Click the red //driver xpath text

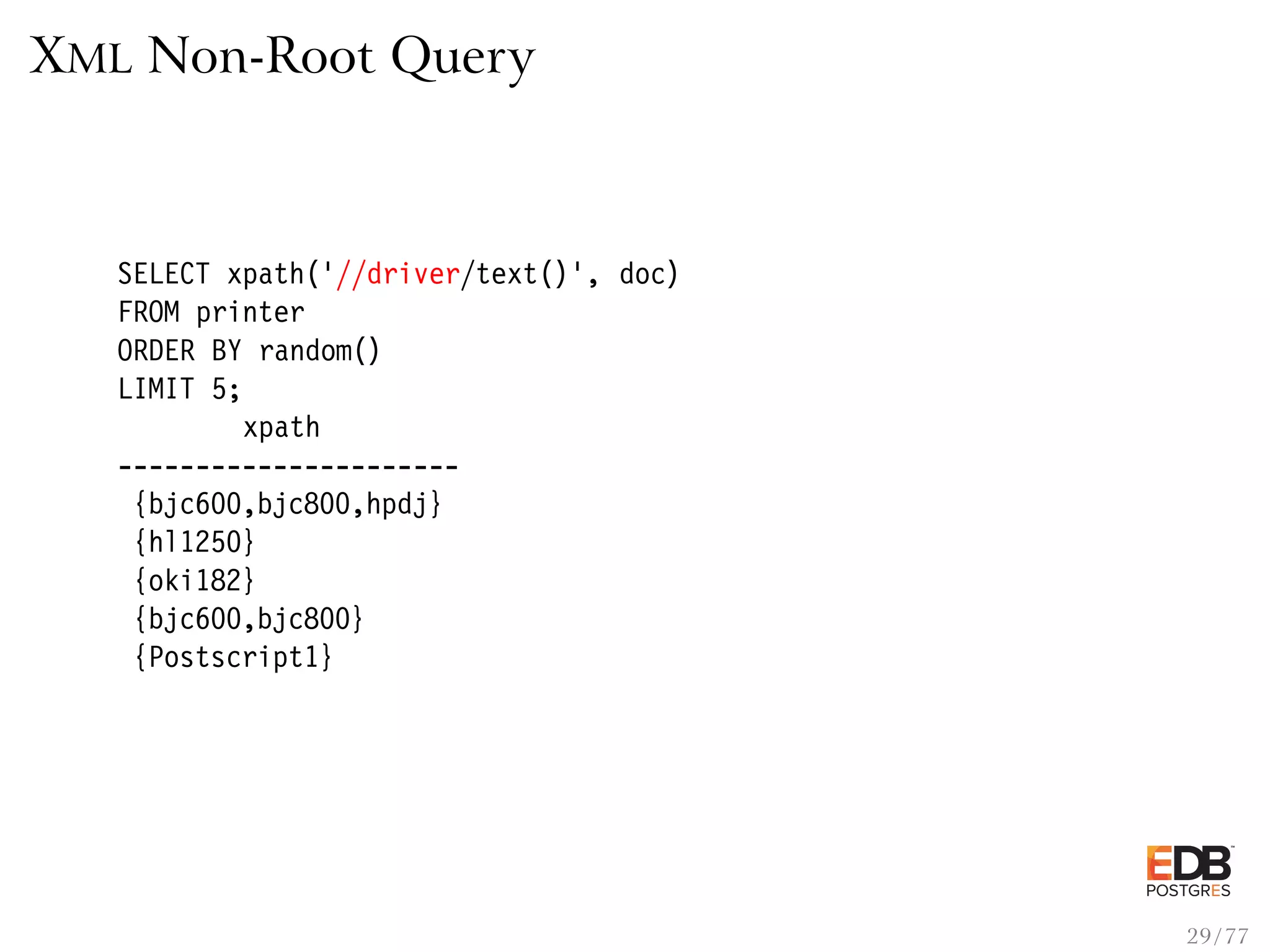coord(398,275)
